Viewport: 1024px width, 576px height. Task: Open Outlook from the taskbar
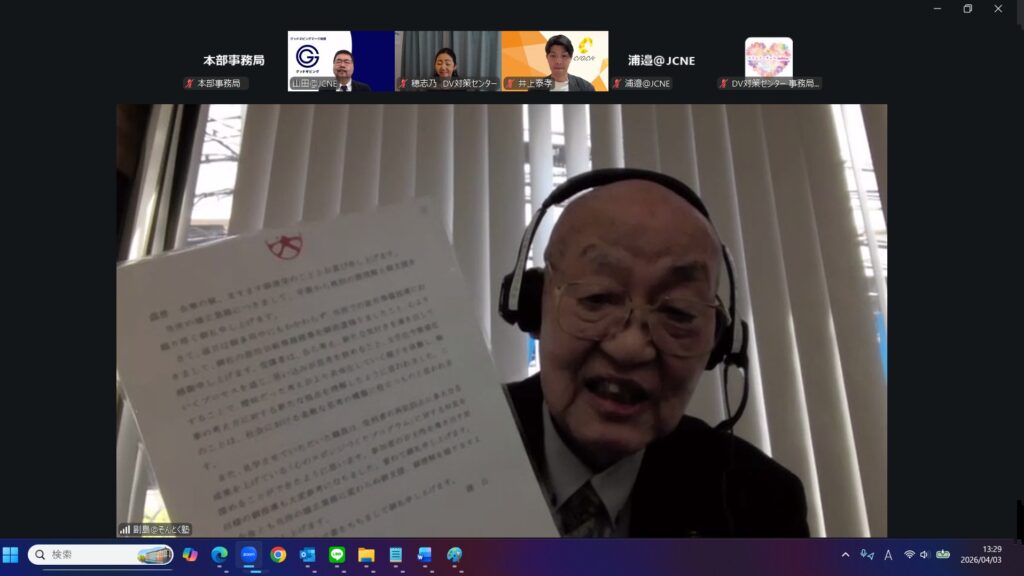click(x=307, y=554)
